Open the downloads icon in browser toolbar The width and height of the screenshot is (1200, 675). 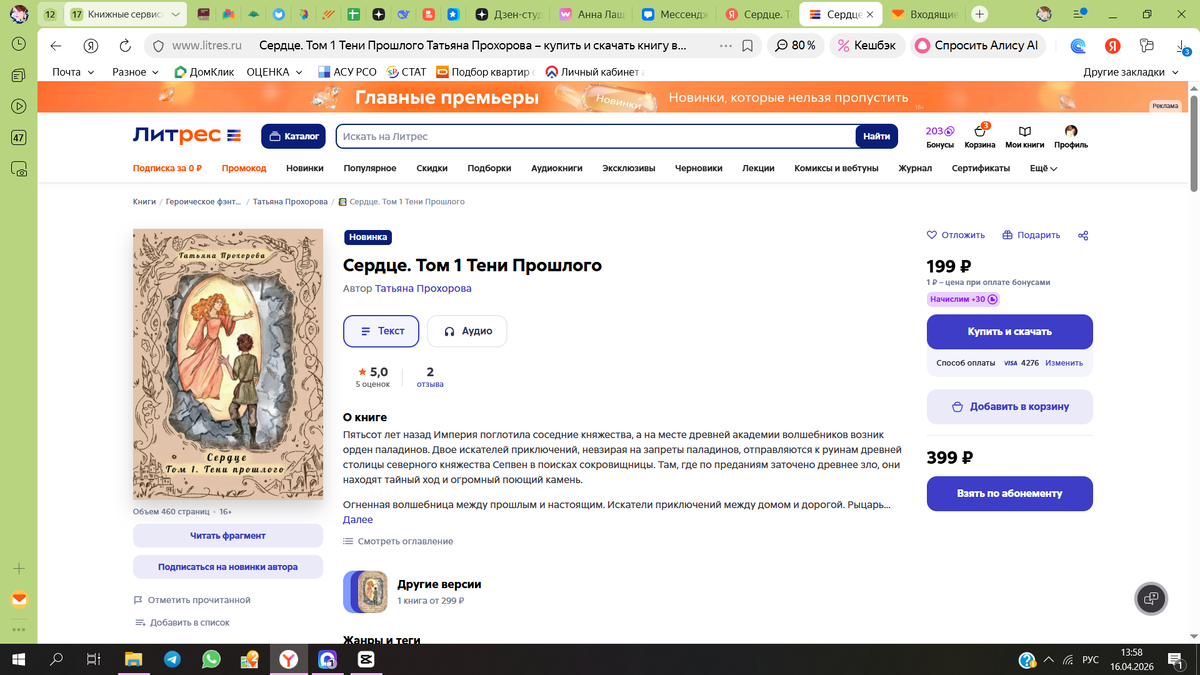click(1182, 46)
